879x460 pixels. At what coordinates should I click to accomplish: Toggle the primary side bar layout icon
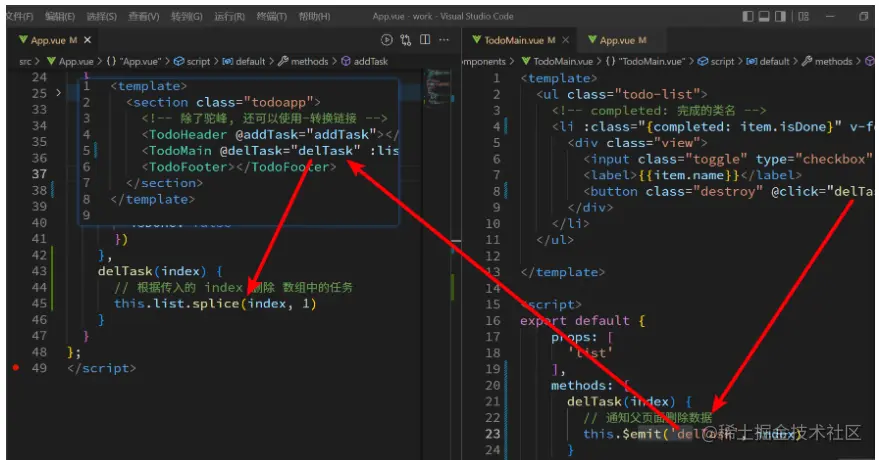748,16
